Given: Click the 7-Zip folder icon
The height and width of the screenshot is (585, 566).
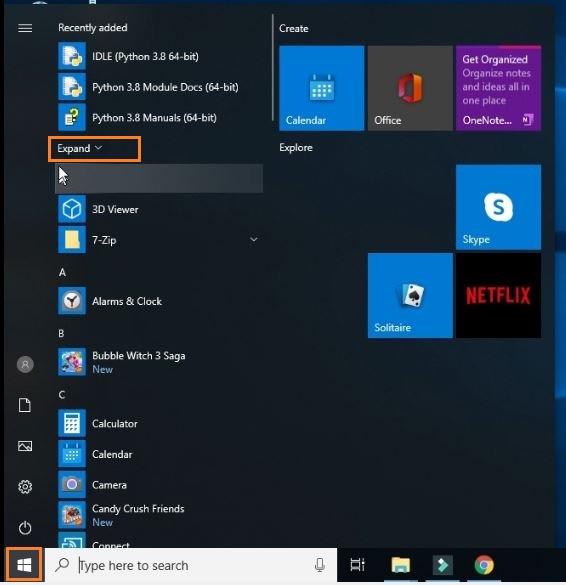Looking at the screenshot, I should click(x=72, y=240).
